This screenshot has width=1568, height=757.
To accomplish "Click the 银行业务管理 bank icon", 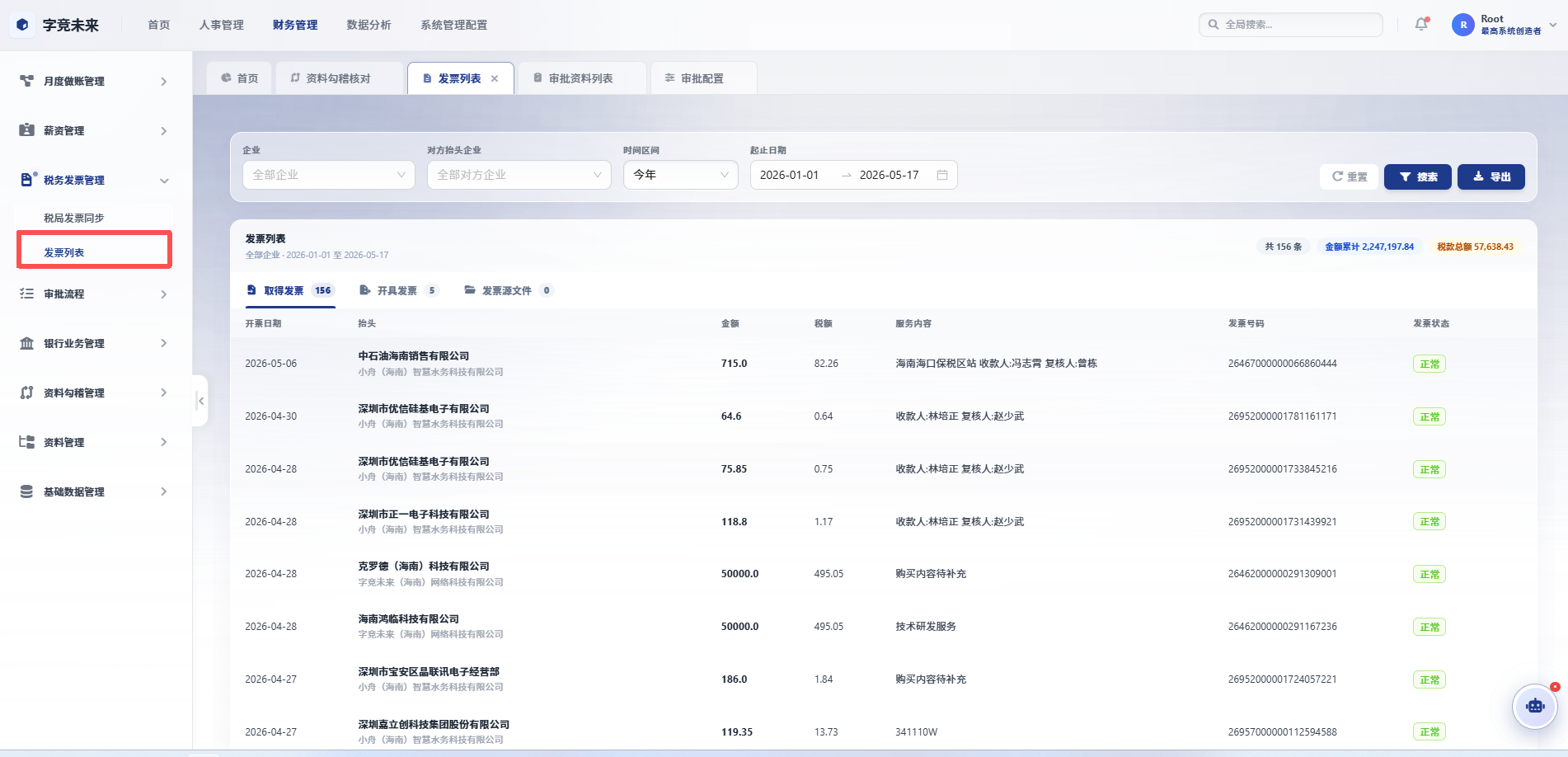I will 26,343.
